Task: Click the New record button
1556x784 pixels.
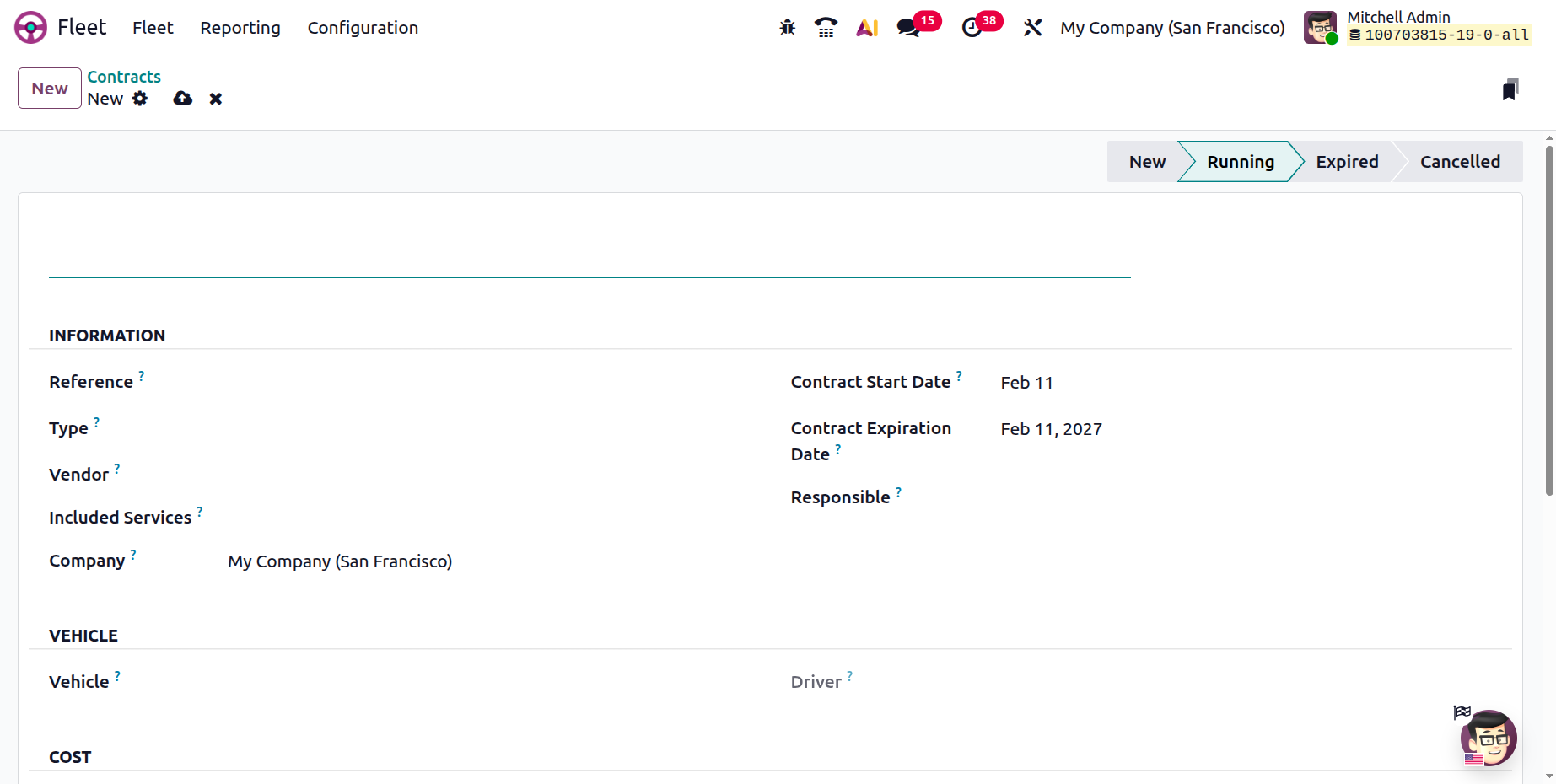Action: click(x=50, y=89)
